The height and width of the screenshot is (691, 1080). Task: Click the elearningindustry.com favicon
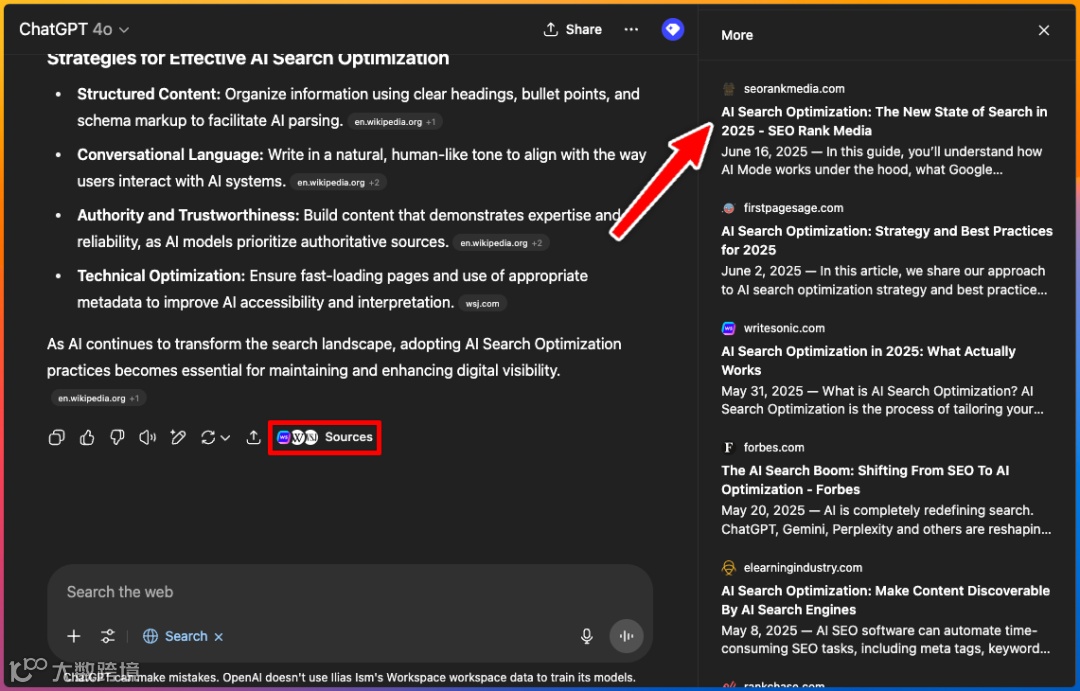(x=728, y=568)
